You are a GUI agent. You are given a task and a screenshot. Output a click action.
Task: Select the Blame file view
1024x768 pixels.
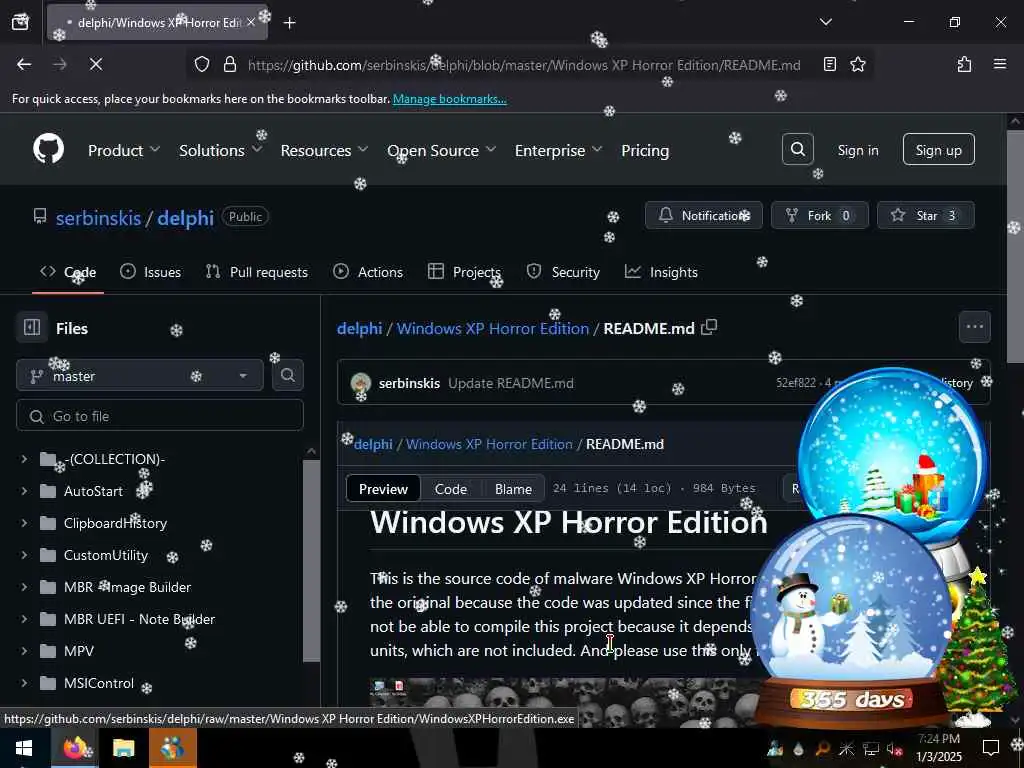(513, 488)
